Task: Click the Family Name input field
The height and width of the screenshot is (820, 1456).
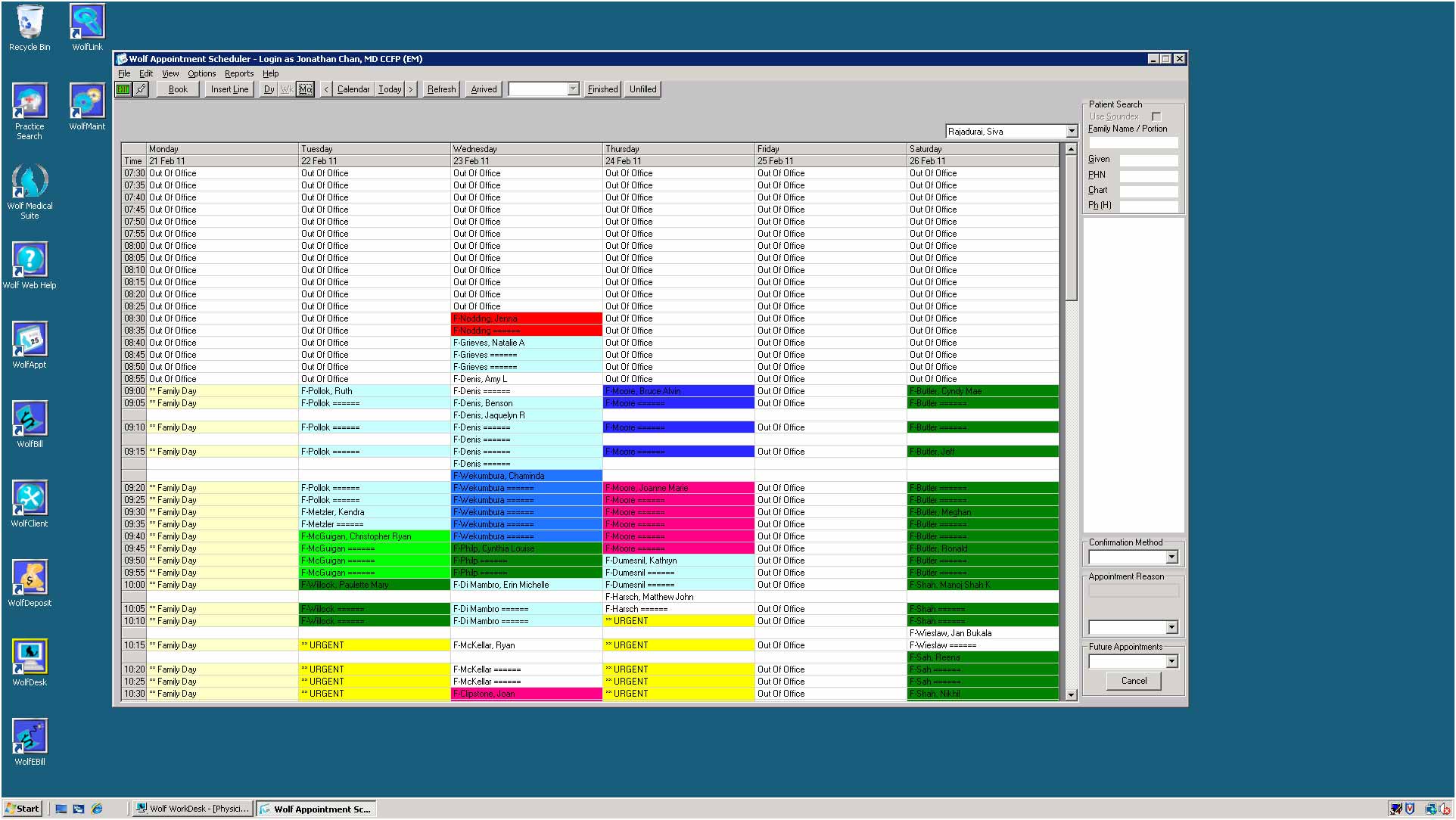Action: 1133,142
